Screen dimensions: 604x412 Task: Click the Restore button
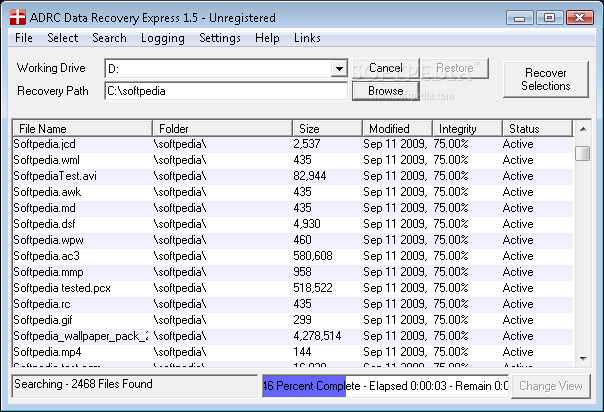click(x=455, y=68)
